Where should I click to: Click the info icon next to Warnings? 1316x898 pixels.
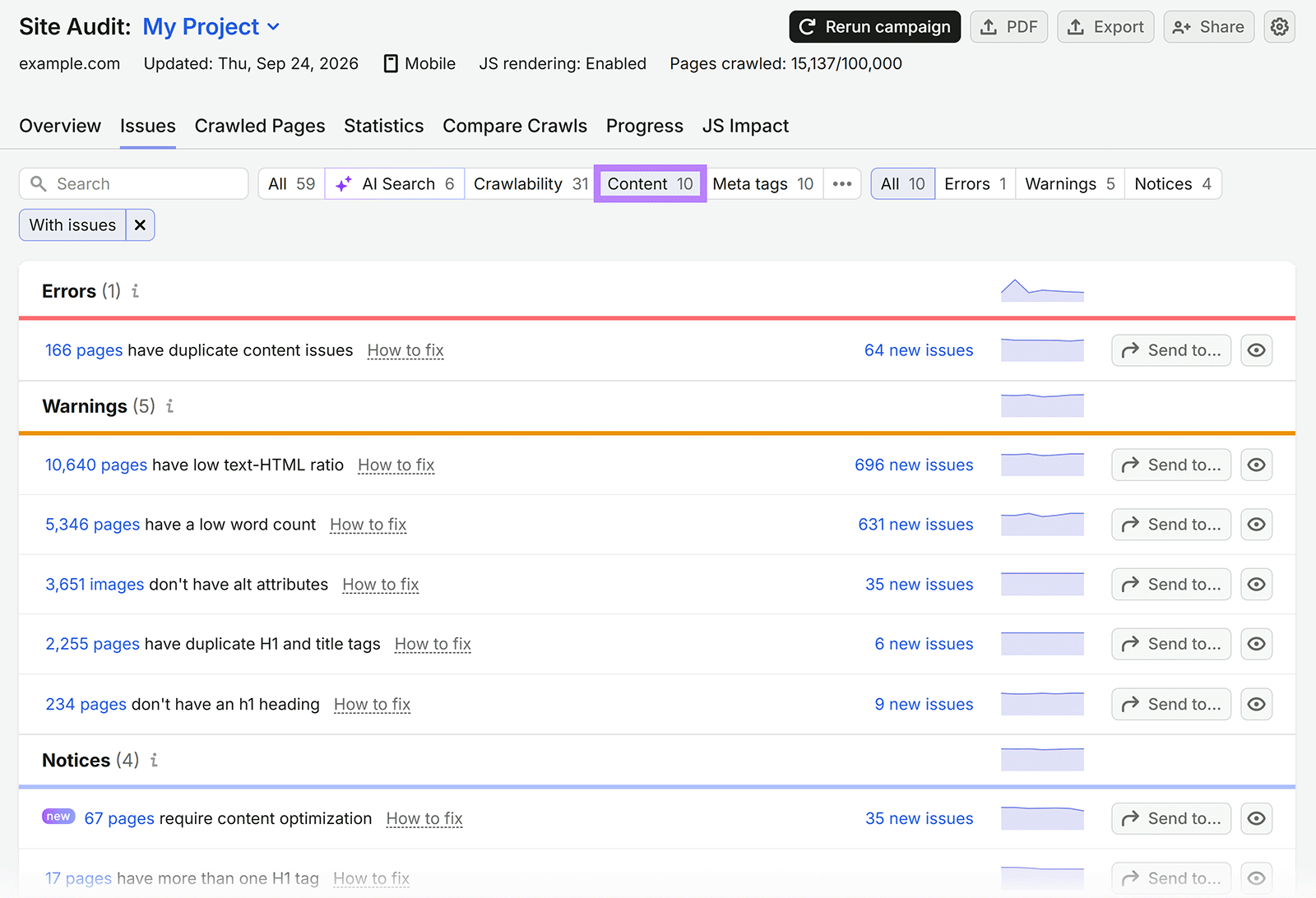170,406
